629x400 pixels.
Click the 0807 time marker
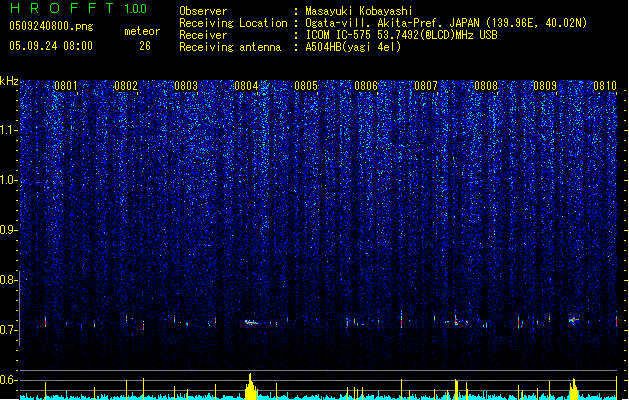click(x=426, y=86)
